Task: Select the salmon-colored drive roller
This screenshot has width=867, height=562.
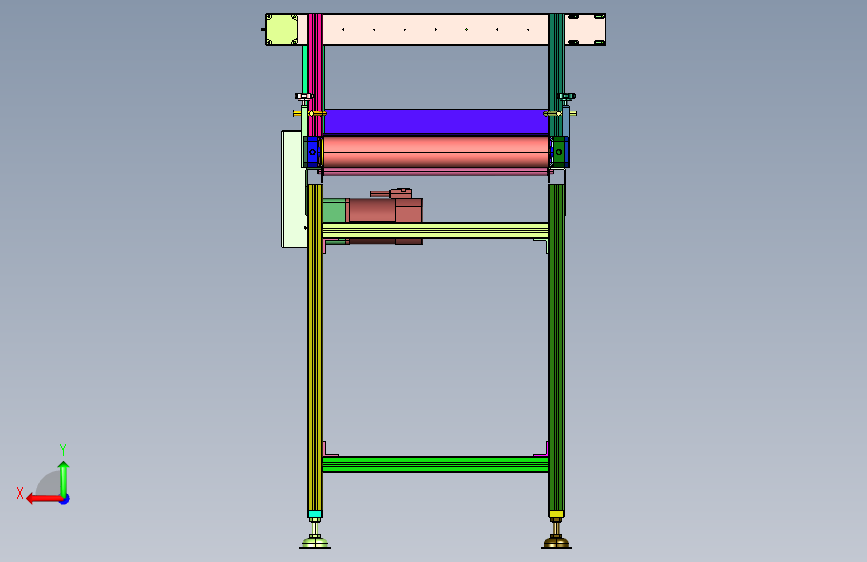Action: point(436,152)
